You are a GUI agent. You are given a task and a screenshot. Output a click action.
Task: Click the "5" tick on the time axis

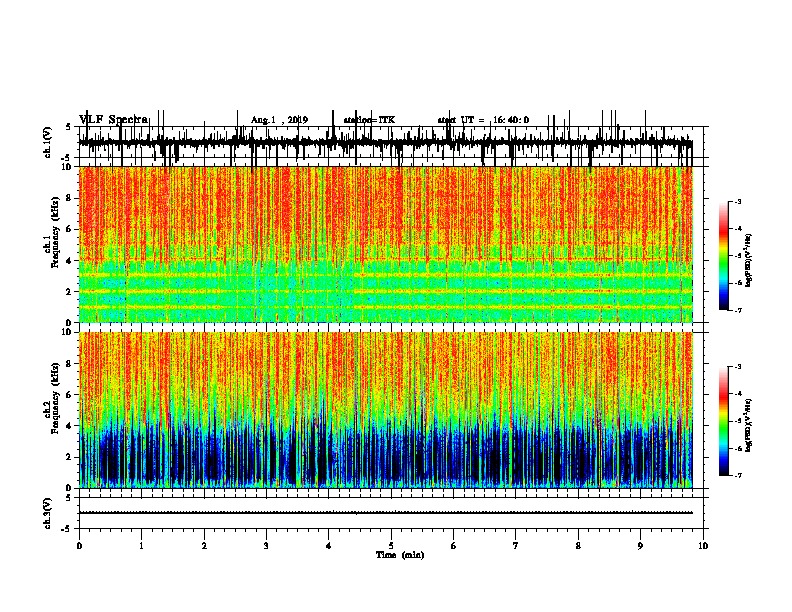click(391, 546)
